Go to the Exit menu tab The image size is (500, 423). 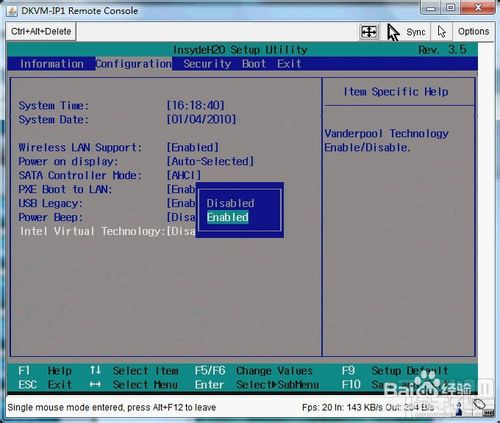[x=289, y=64]
